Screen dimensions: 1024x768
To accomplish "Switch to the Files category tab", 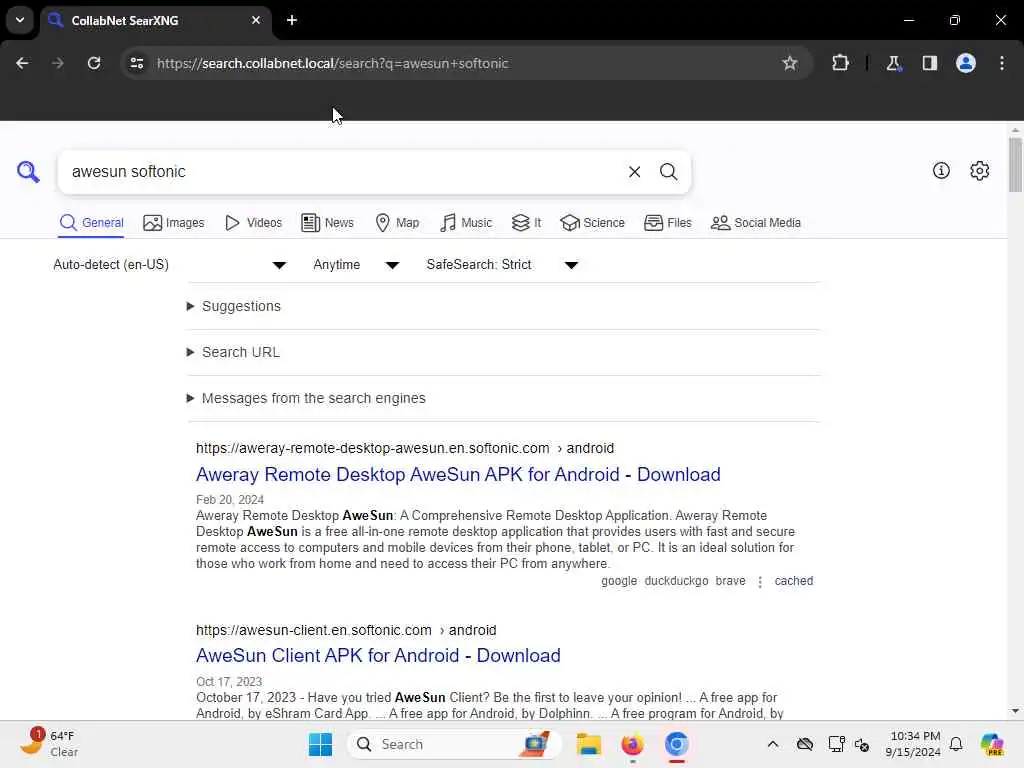I will [667, 223].
